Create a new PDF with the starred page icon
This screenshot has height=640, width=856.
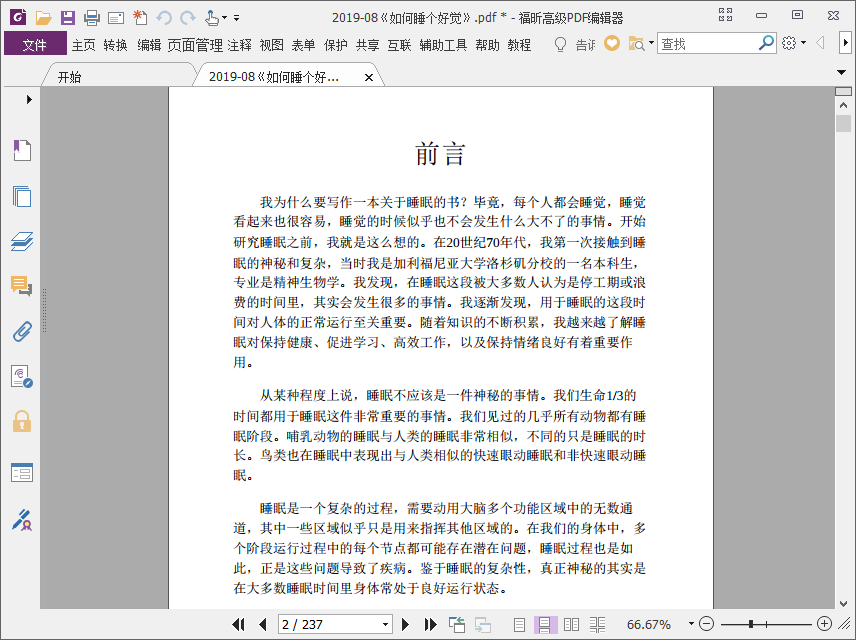click(x=140, y=18)
